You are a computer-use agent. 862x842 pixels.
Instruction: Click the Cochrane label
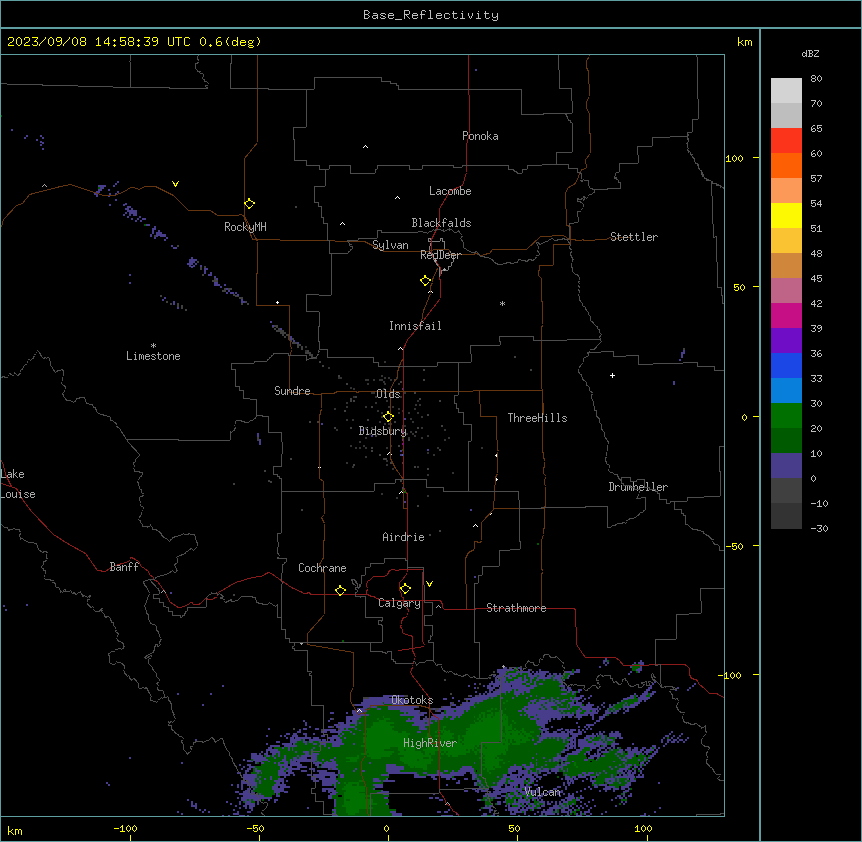[x=322, y=568]
